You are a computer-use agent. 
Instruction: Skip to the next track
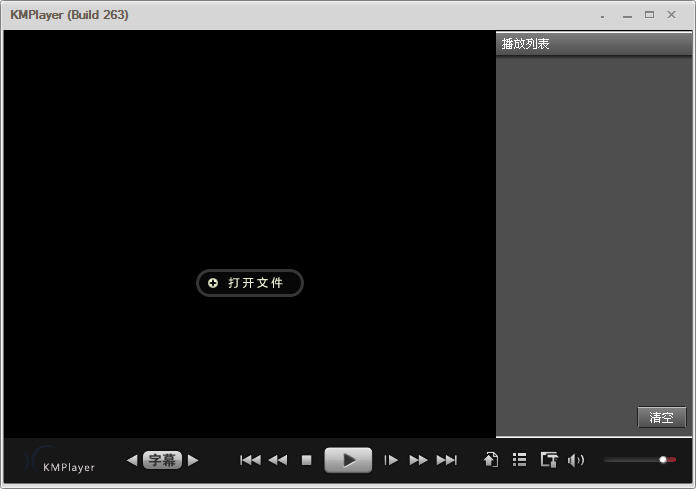click(x=447, y=460)
